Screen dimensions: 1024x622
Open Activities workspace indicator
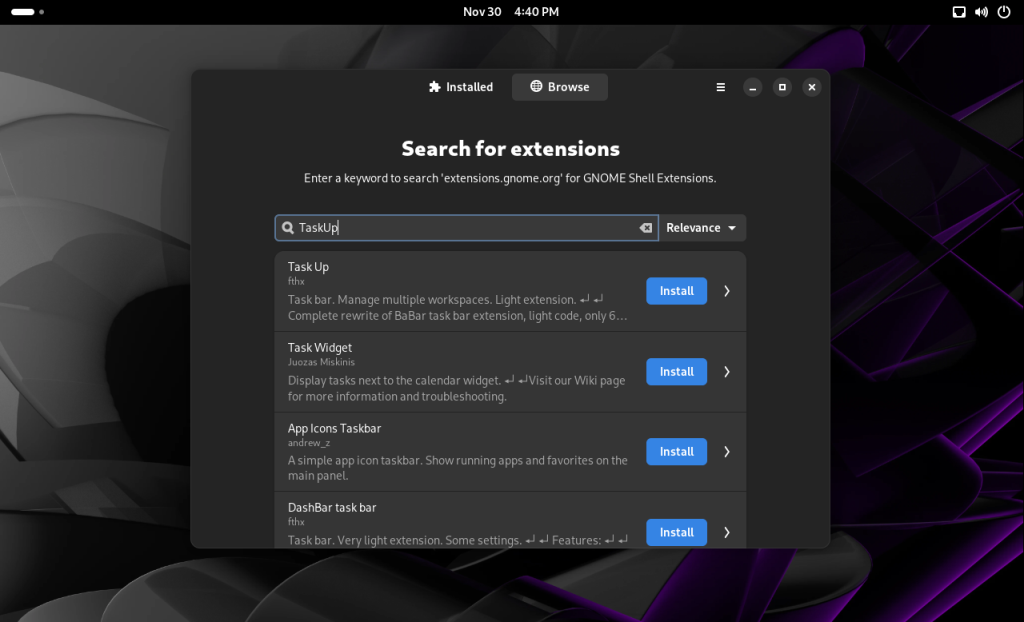coord(27,12)
